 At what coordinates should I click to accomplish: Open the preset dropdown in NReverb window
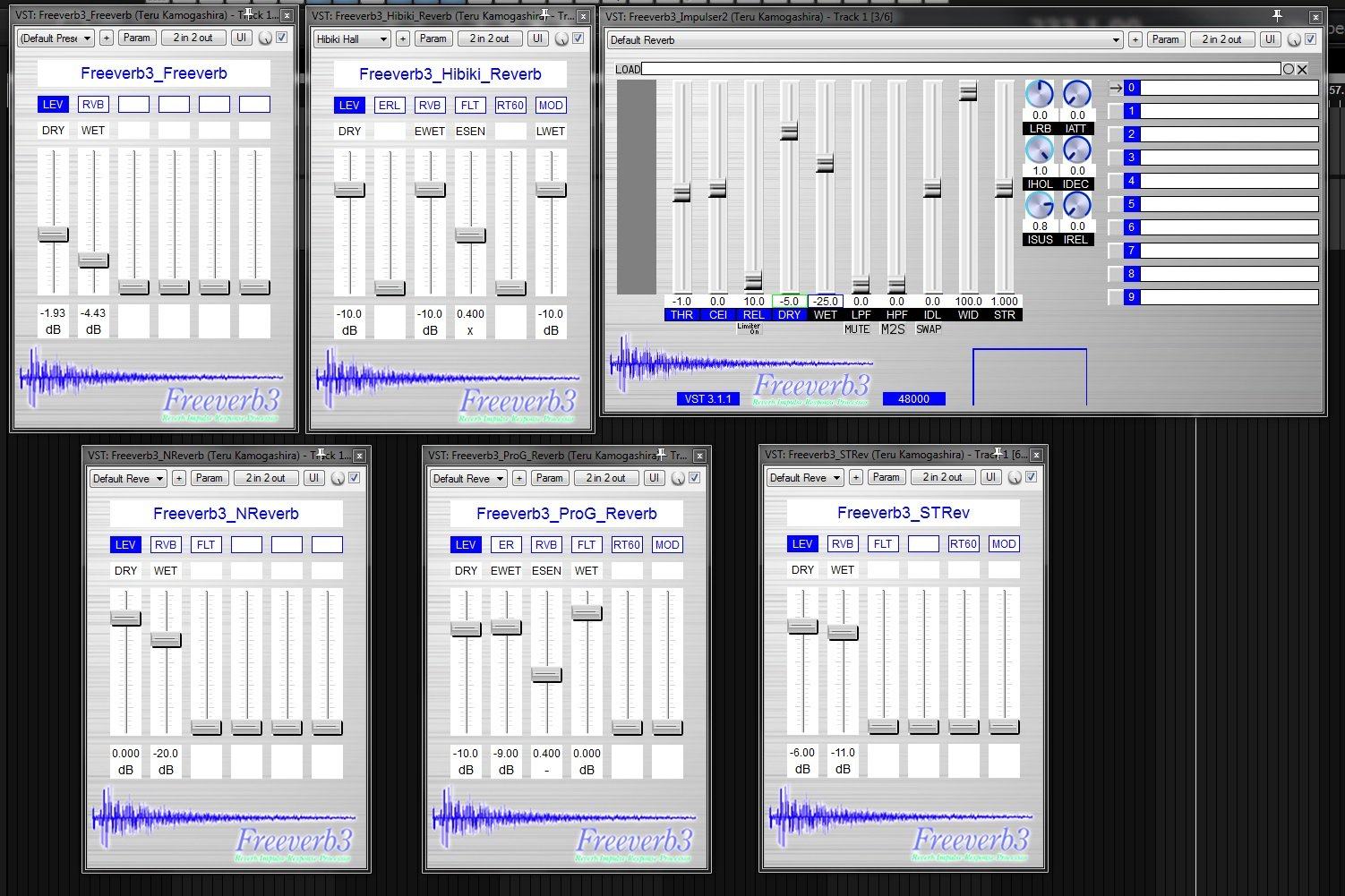[x=128, y=478]
